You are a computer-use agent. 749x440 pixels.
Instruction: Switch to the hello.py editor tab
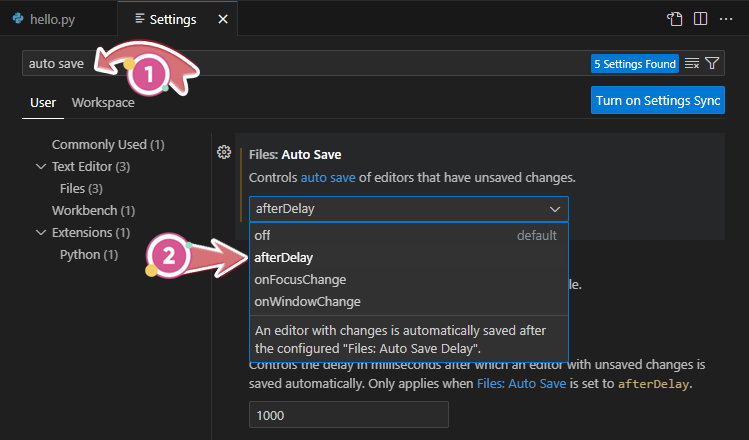(x=46, y=19)
